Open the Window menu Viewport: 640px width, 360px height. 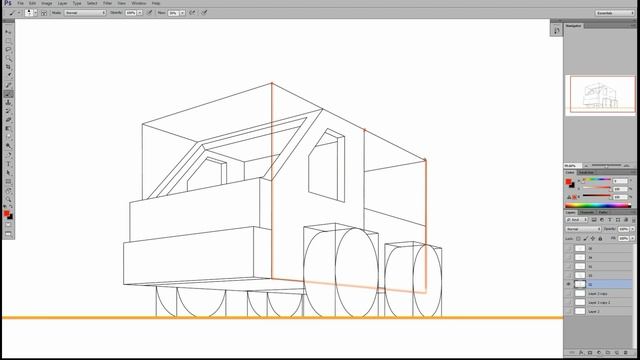tap(139, 3)
